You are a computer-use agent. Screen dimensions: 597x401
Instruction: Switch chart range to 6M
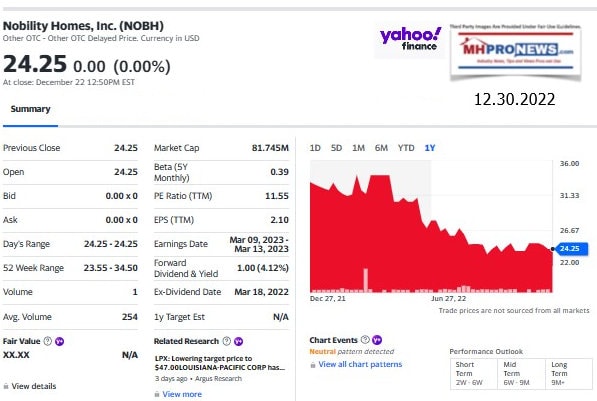pyautogui.click(x=381, y=148)
